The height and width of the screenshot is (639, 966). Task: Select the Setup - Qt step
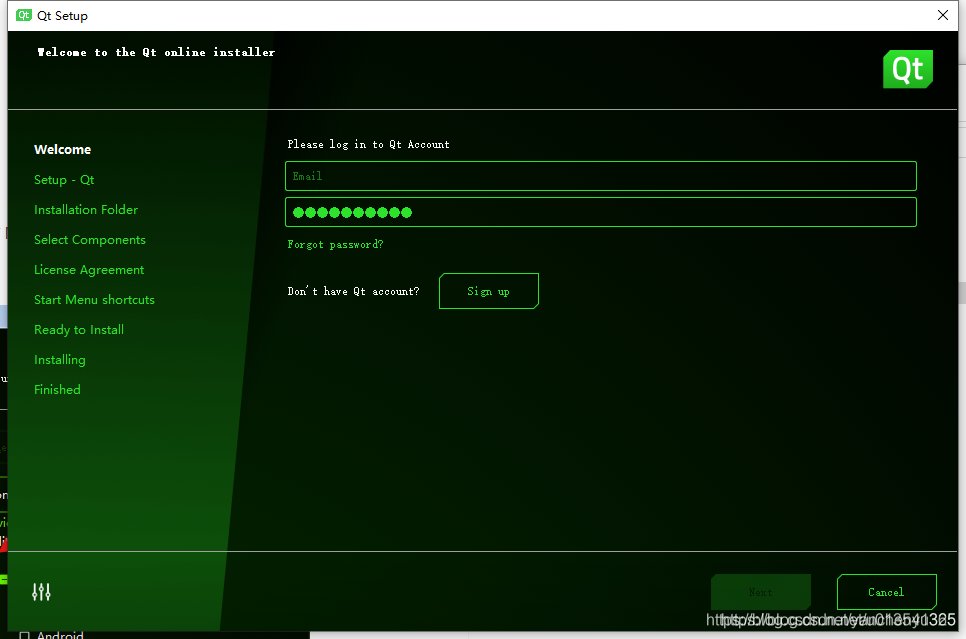click(64, 180)
